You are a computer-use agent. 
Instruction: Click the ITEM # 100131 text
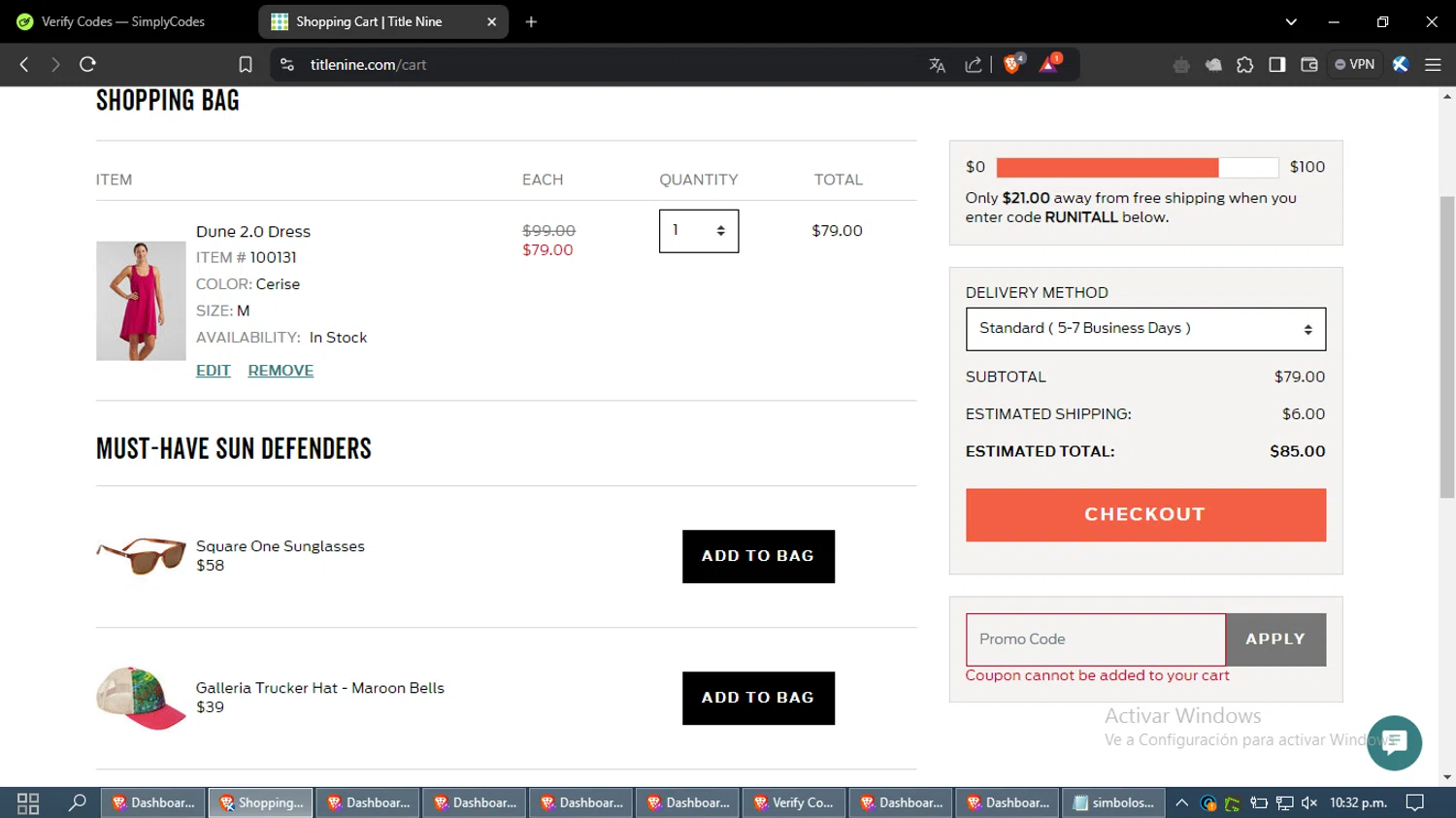pyautogui.click(x=247, y=257)
